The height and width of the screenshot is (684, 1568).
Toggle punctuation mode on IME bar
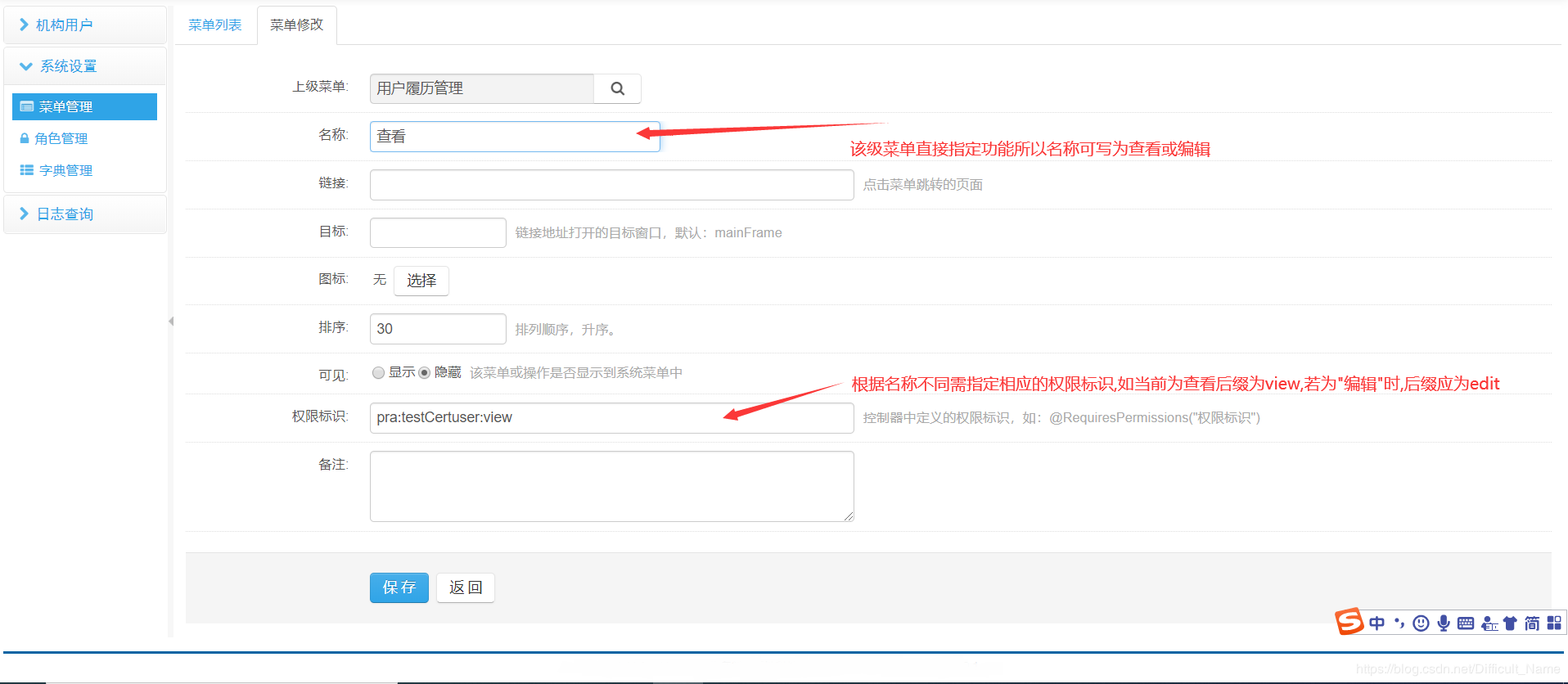tap(1399, 623)
